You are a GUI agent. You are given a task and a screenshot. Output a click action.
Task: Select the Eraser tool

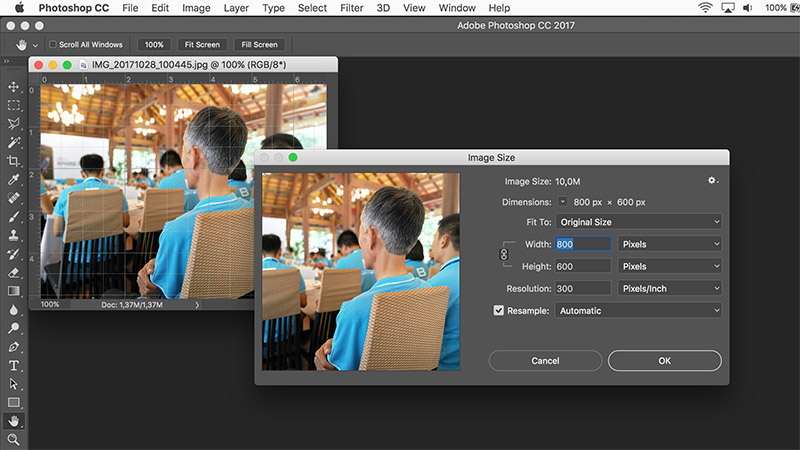click(x=14, y=272)
